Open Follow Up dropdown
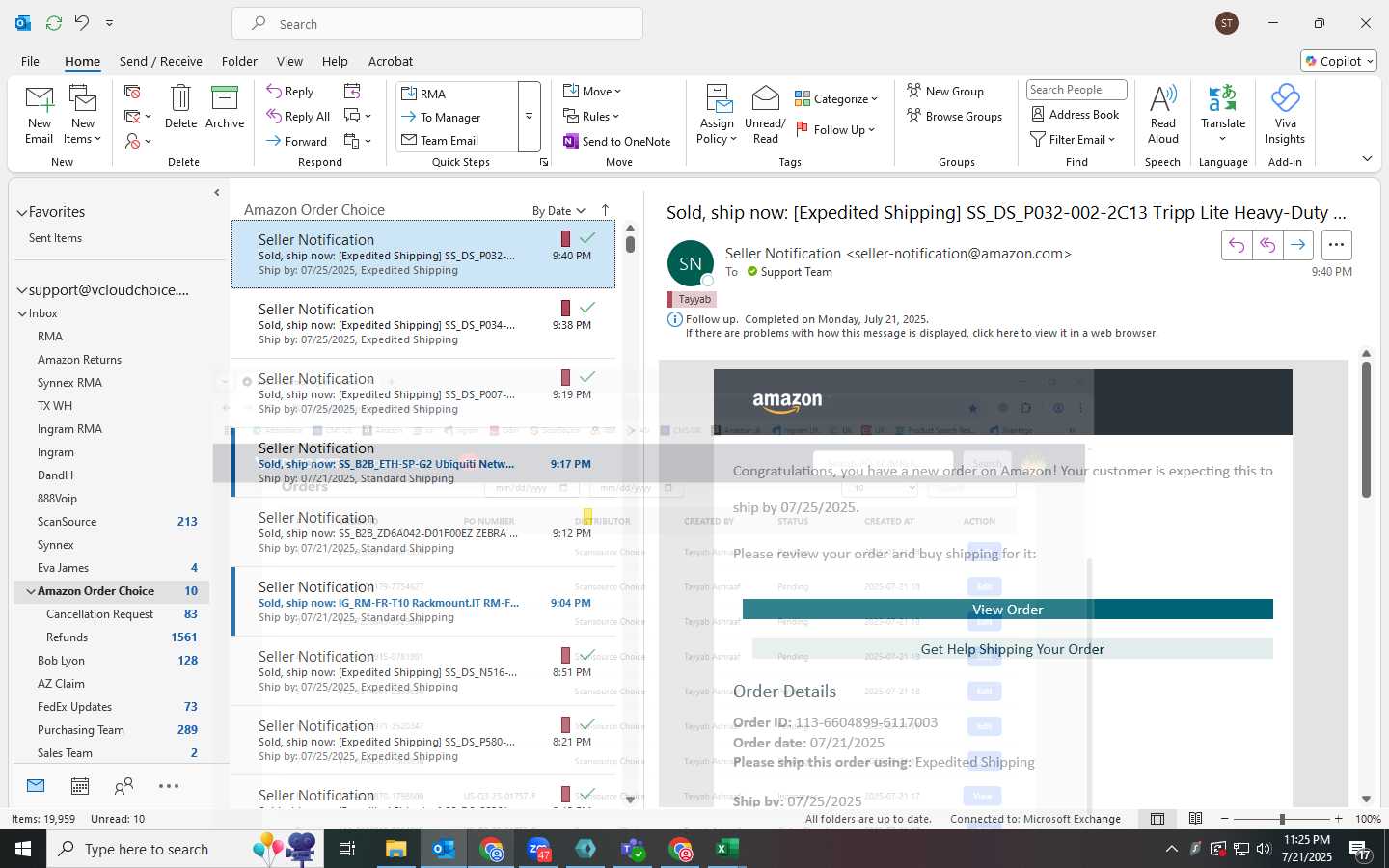Viewport: 1389px width, 868px height. [835, 129]
